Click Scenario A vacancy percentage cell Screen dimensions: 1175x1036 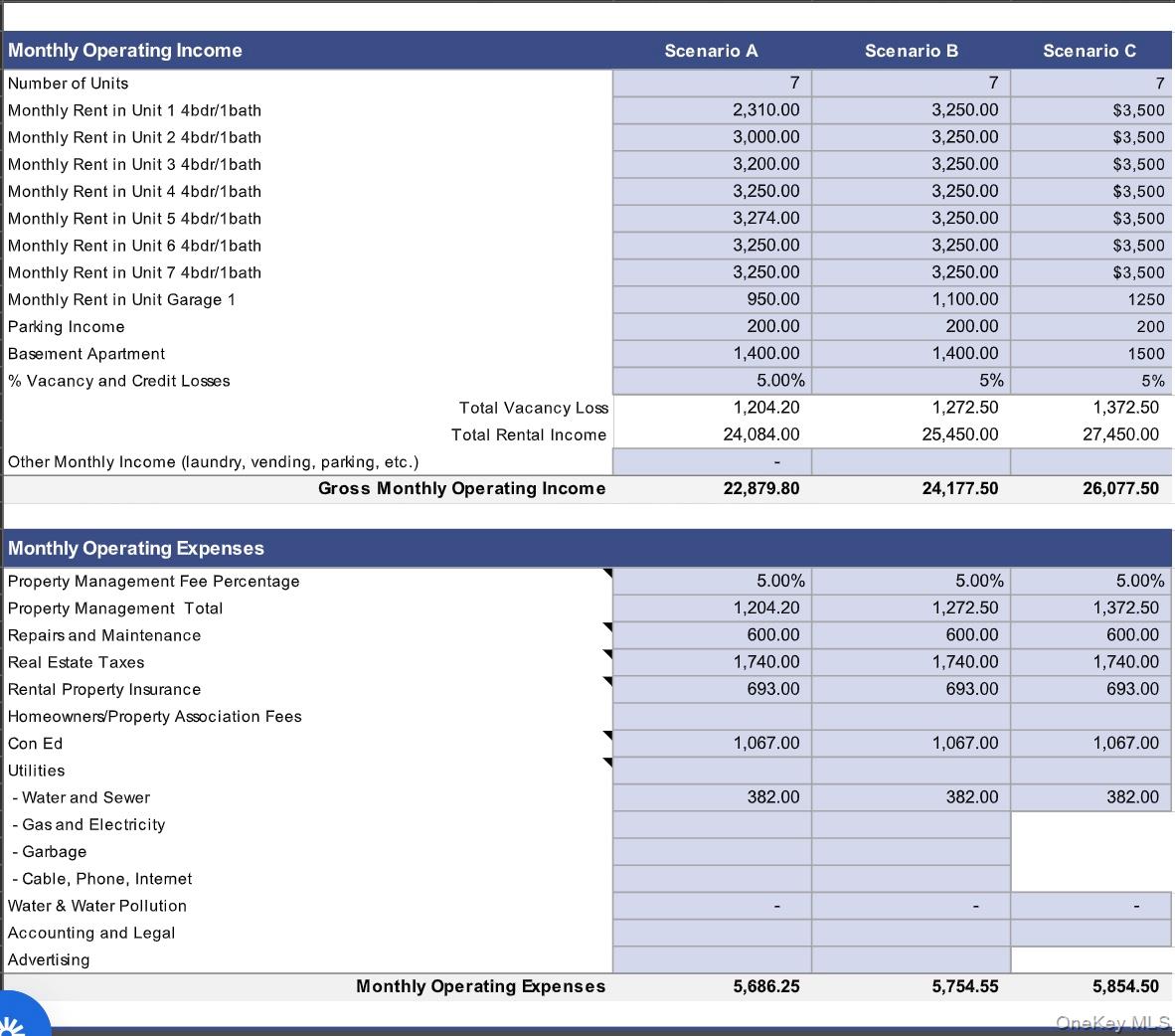point(712,381)
